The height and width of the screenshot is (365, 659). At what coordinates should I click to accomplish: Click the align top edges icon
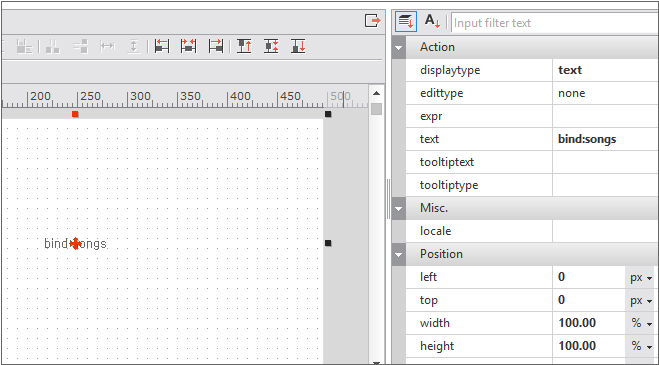tap(244, 46)
